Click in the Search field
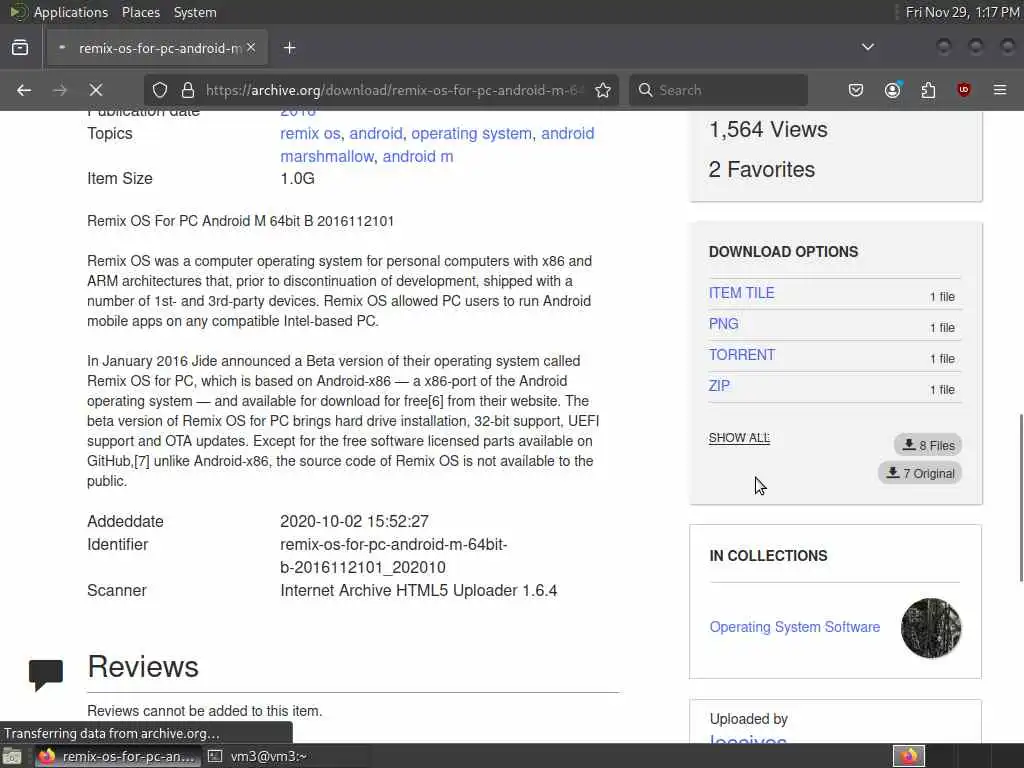Viewport: 1024px width, 768px height. click(x=719, y=90)
